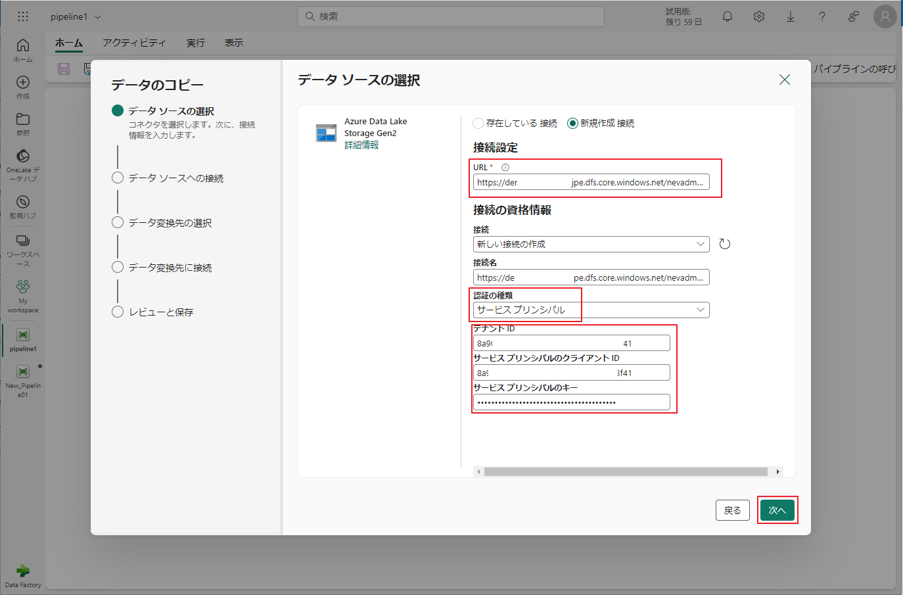This screenshot has height=595, width=903.
Task: Click パイプラインの呼び toolbar item
Action: coord(855,69)
